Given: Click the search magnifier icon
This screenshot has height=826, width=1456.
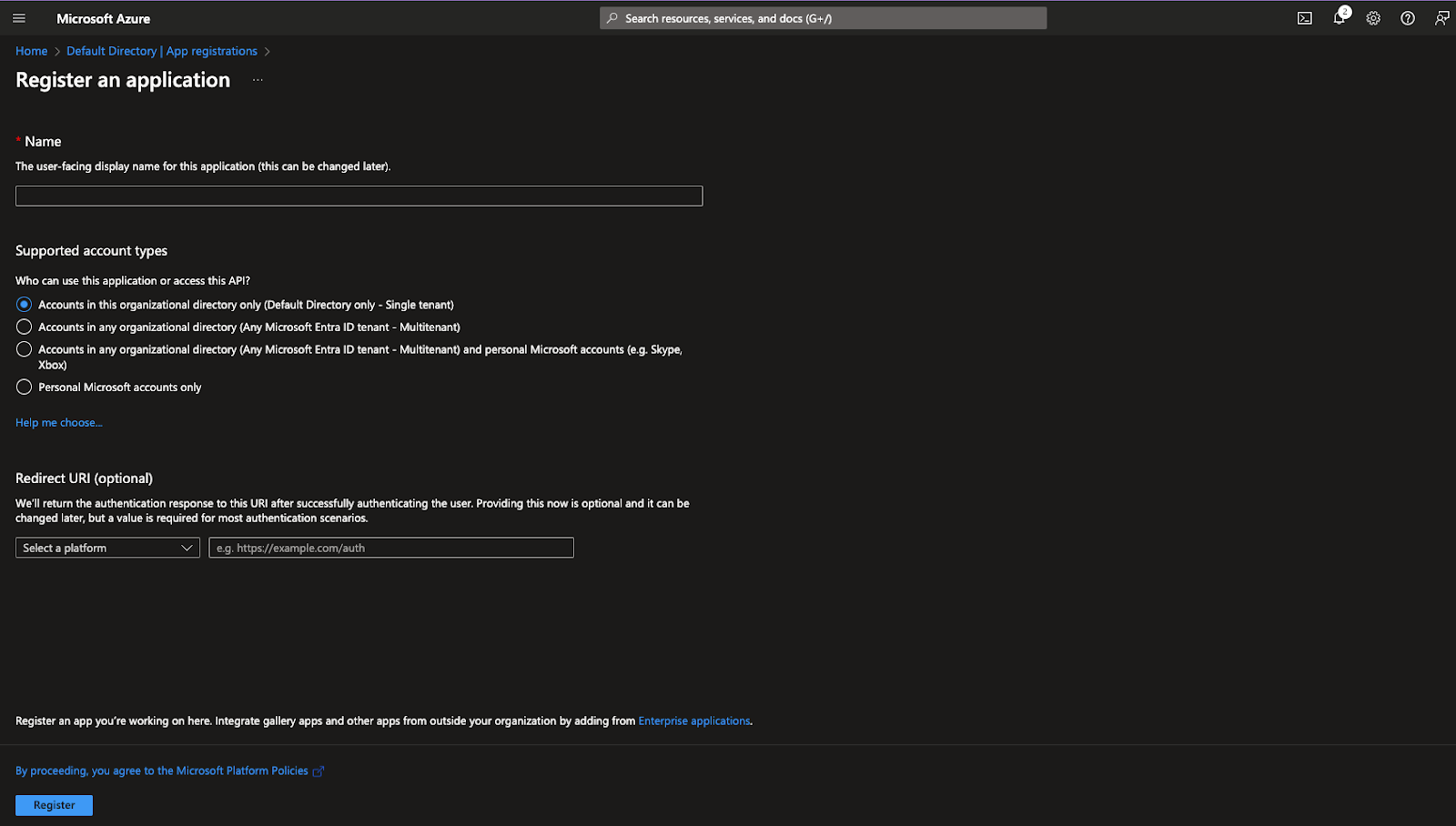Looking at the screenshot, I should pos(612,18).
